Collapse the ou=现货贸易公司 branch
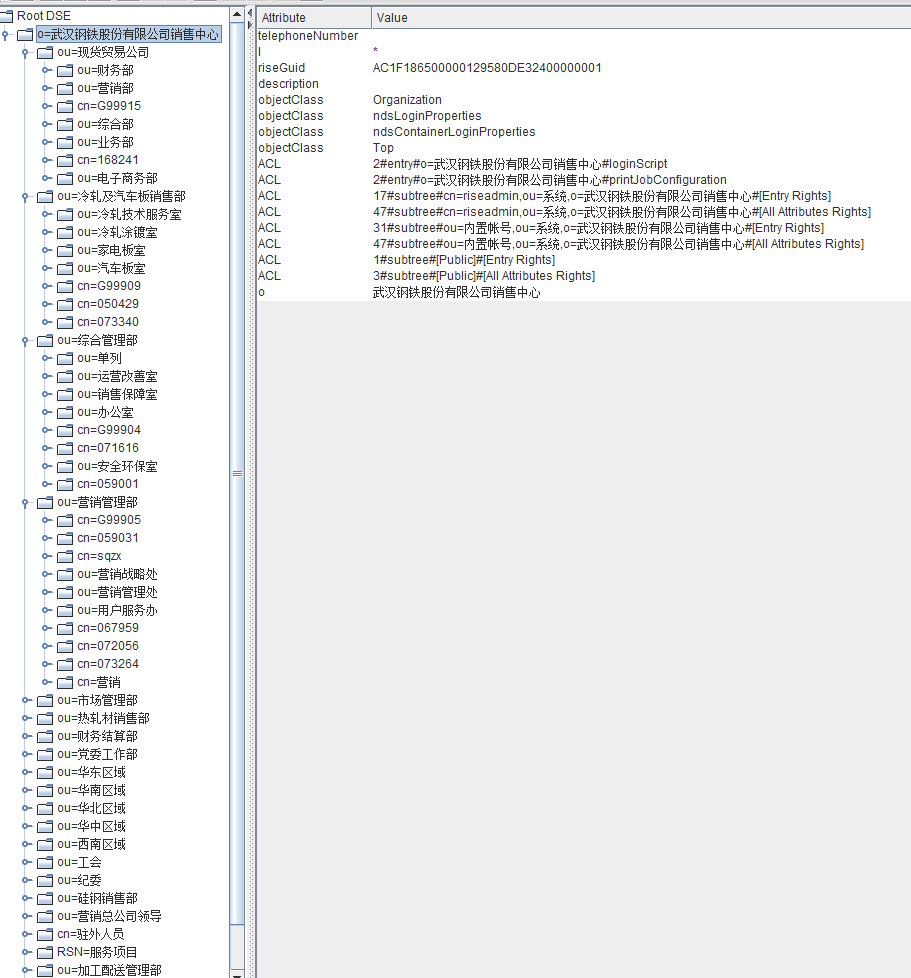This screenshot has width=911, height=978. tap(26, 53)
